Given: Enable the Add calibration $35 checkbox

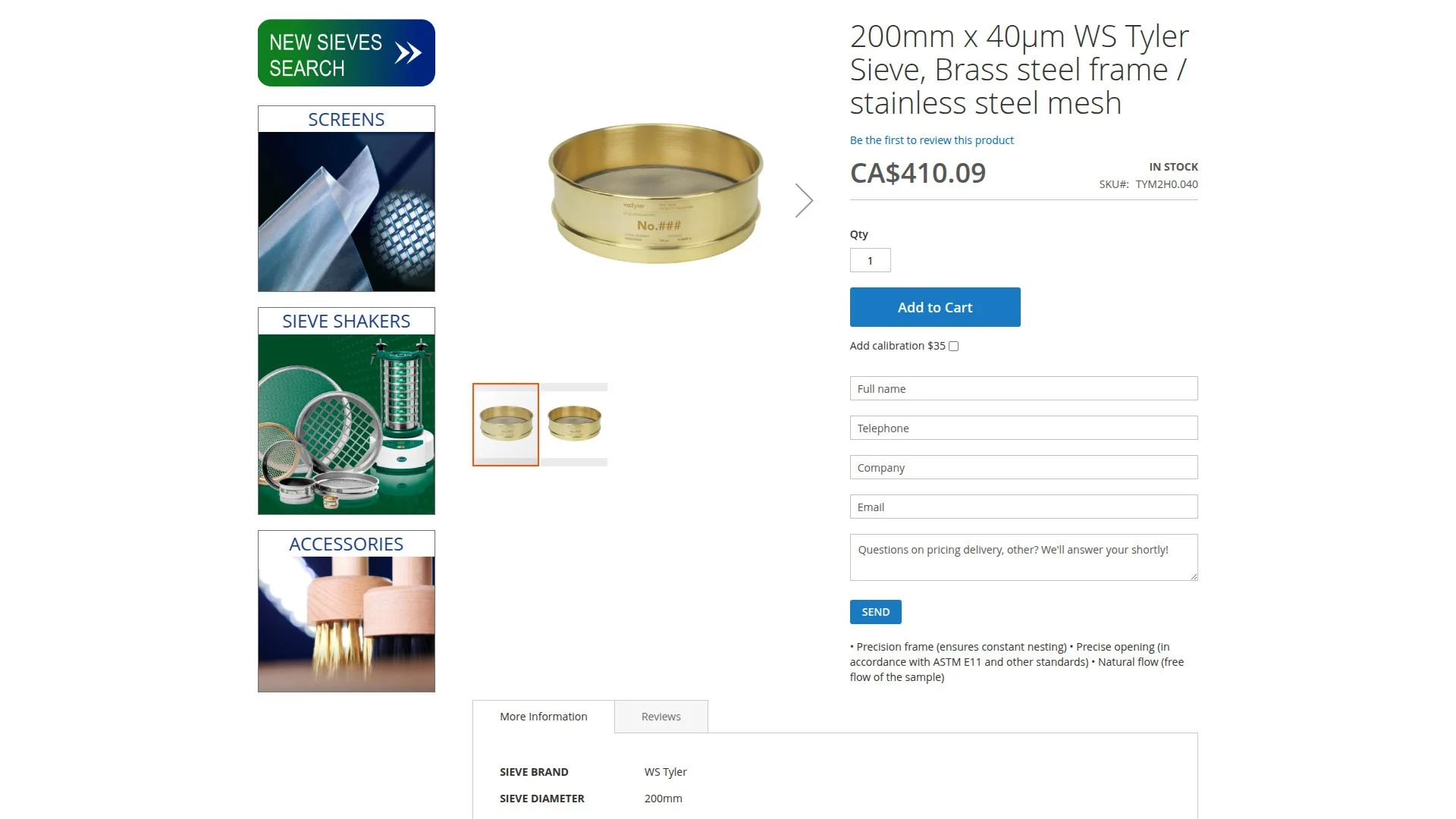Looking at the screenshot, I should click(x=953, y=347).
